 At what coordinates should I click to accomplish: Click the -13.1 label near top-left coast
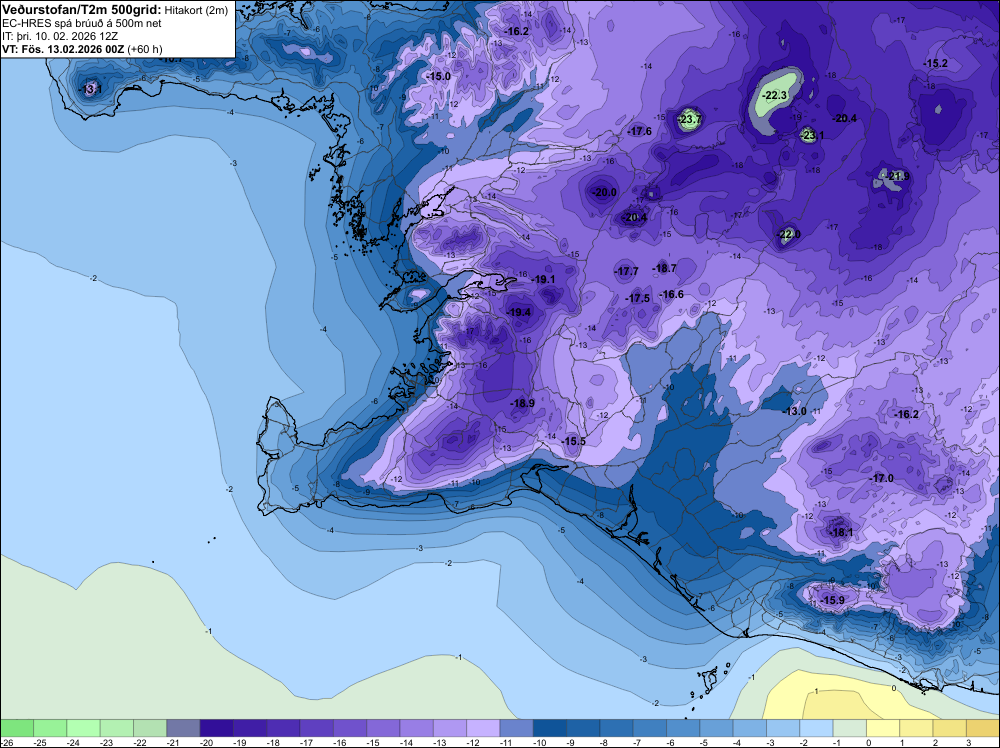(x=90, y=89)
